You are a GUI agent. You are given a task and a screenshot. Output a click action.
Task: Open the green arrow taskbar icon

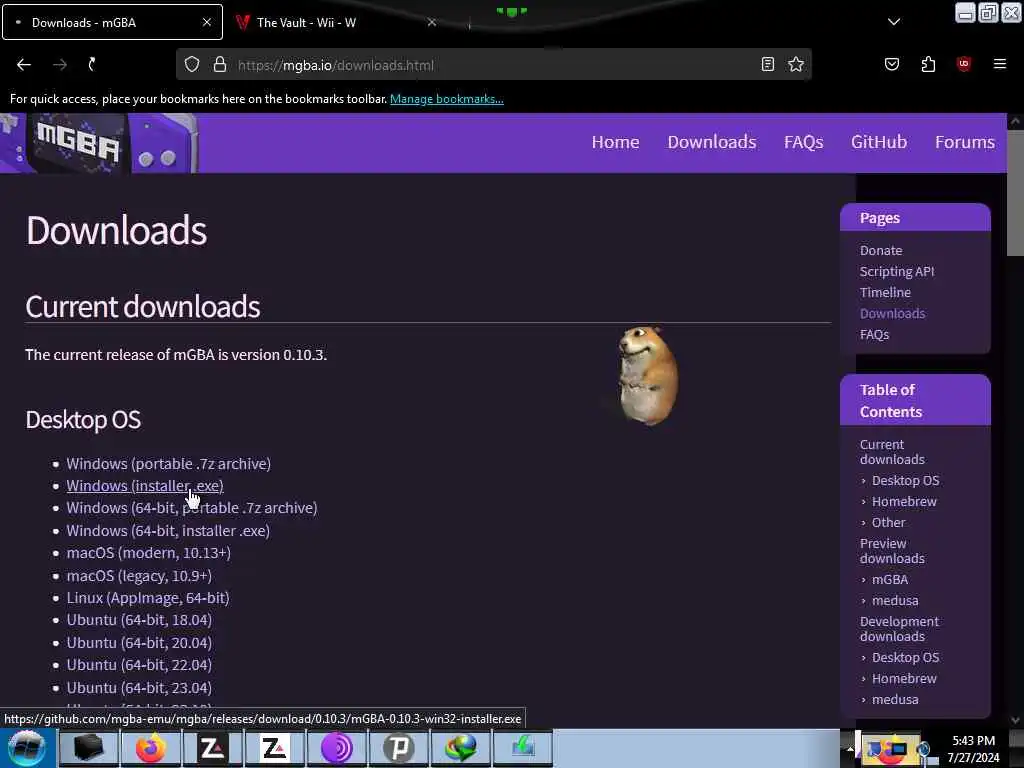point(523,748)
